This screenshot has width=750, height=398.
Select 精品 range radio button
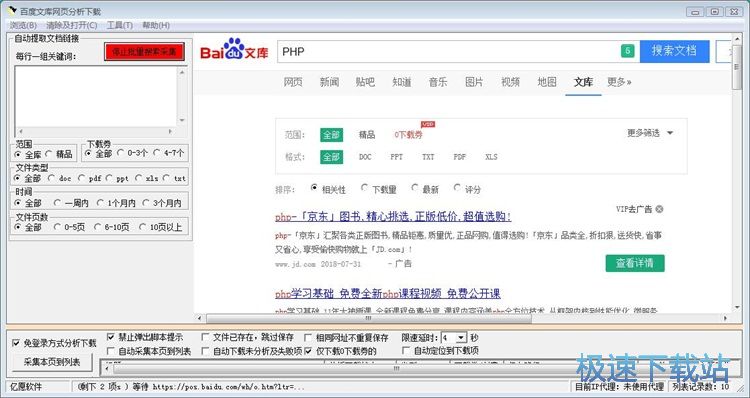click(58, 154)
